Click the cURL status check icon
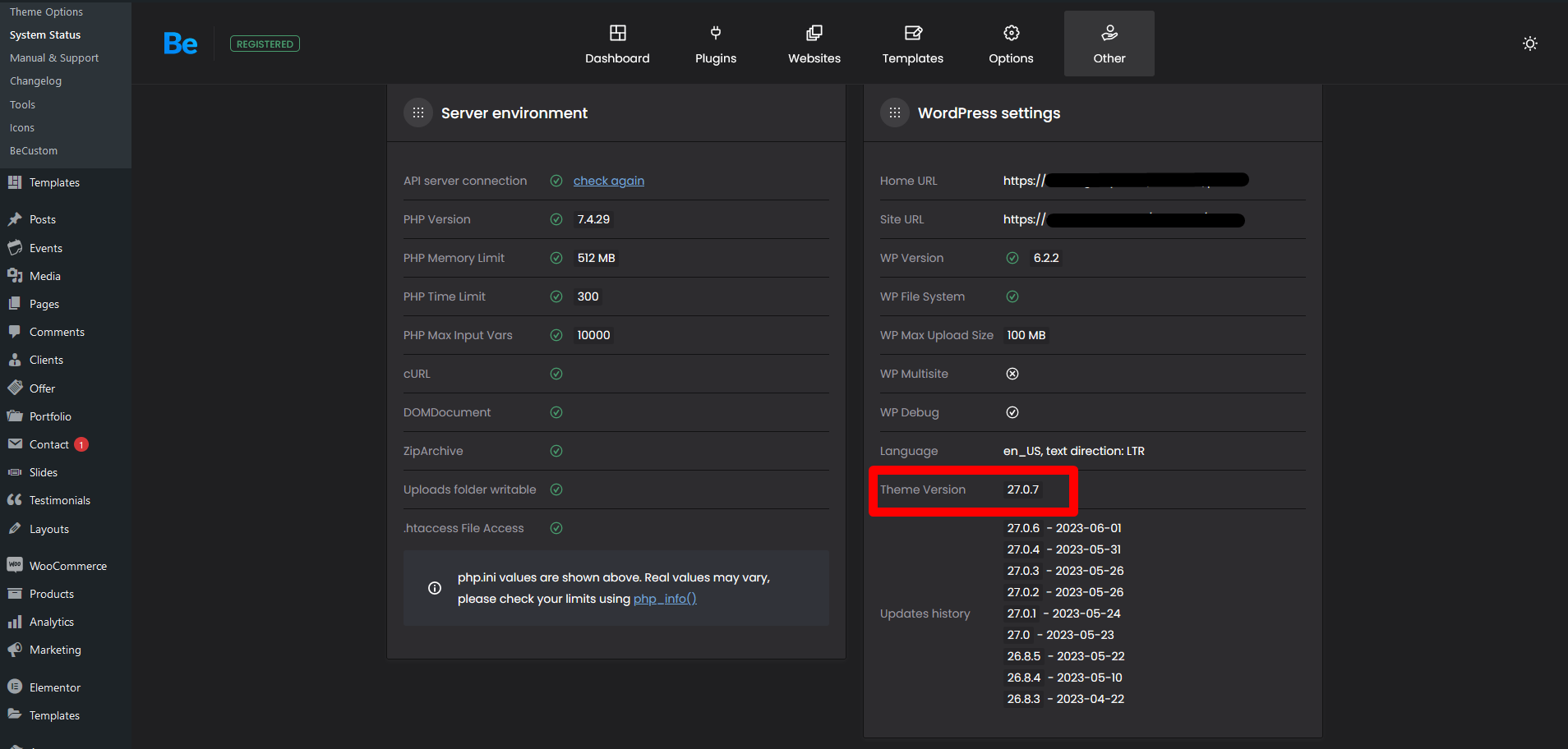Viewport: 1568px width, 749px height. click(556, 374)
